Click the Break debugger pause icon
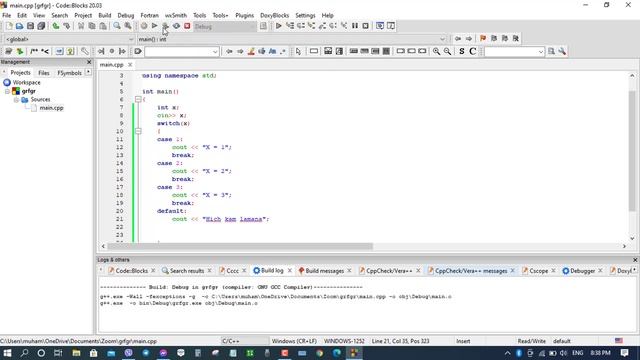This screenshot has width=640, height=360. [355, 26]
